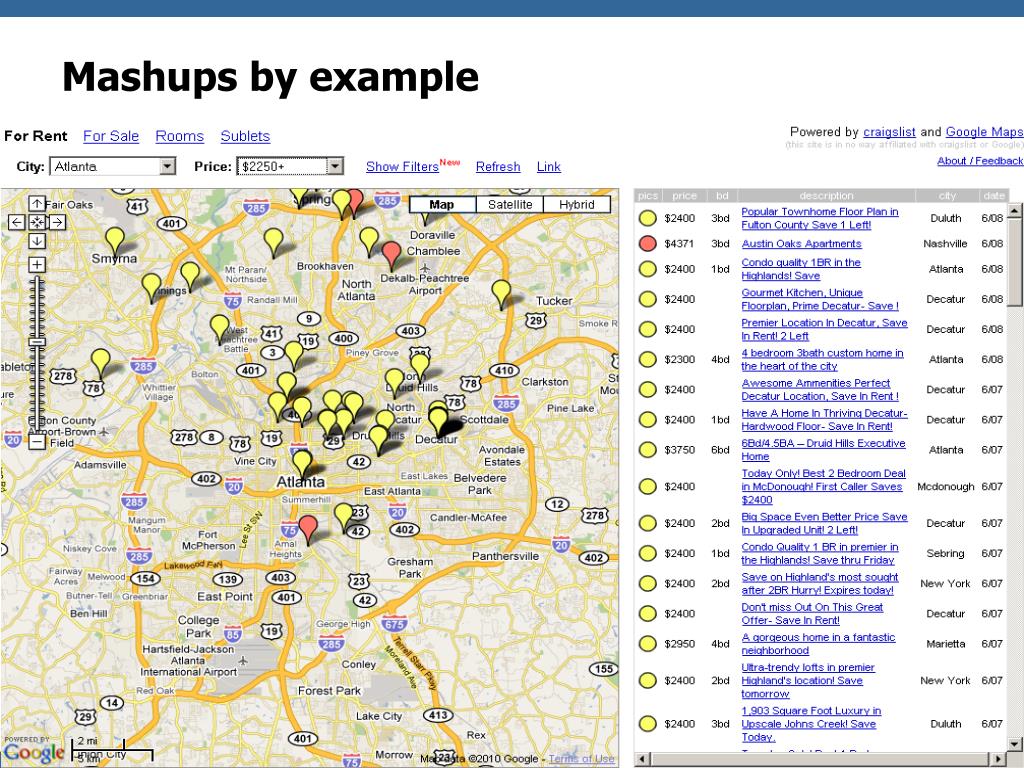Click the yellow dot beside Druid Hills Executive Home
Image resolution: width=1024 pixels, height=768 pixels.
[647, 450]
